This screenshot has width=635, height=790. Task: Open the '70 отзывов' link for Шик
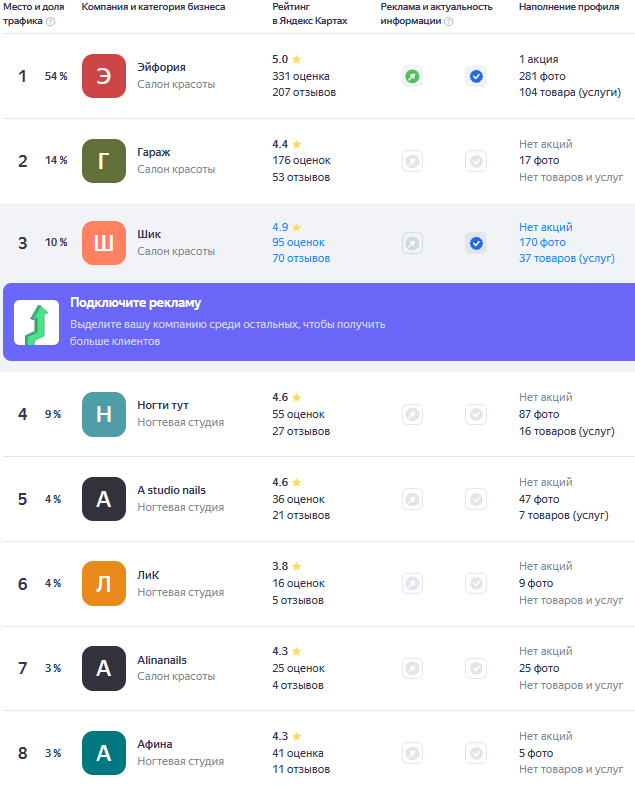(x=301, y=258)
